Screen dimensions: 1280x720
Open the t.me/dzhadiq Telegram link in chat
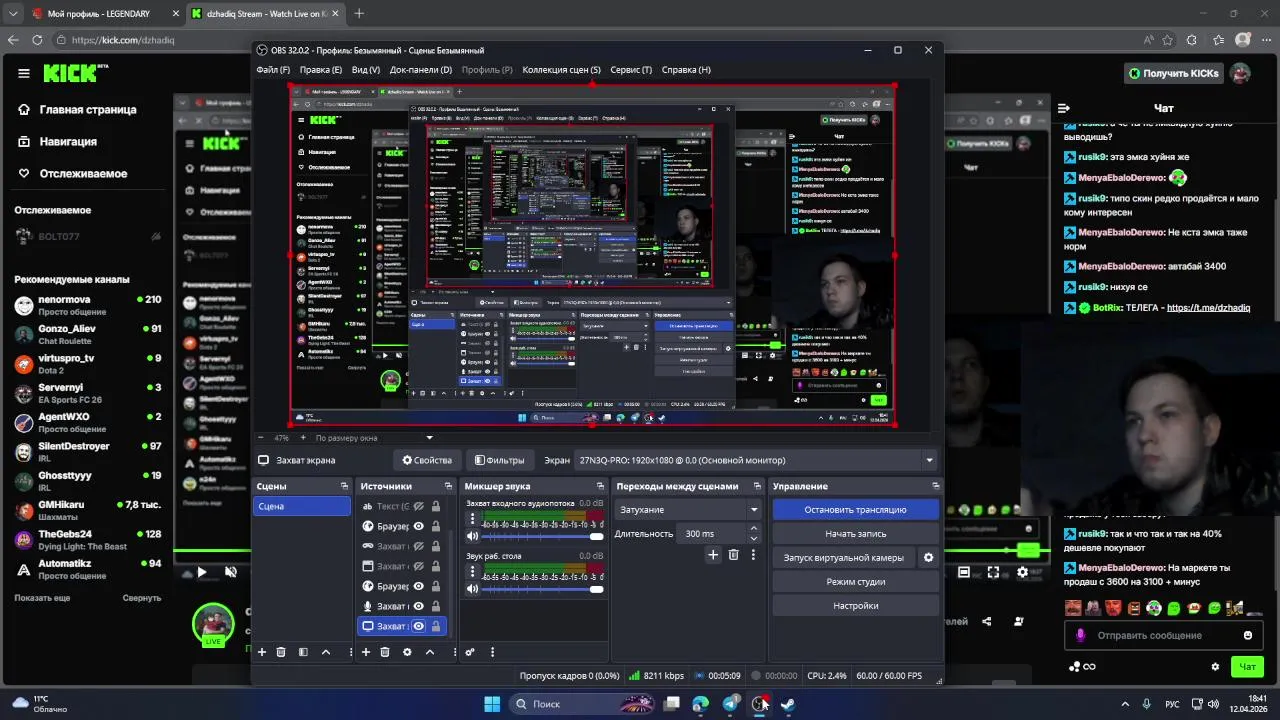pos(1208,308)
